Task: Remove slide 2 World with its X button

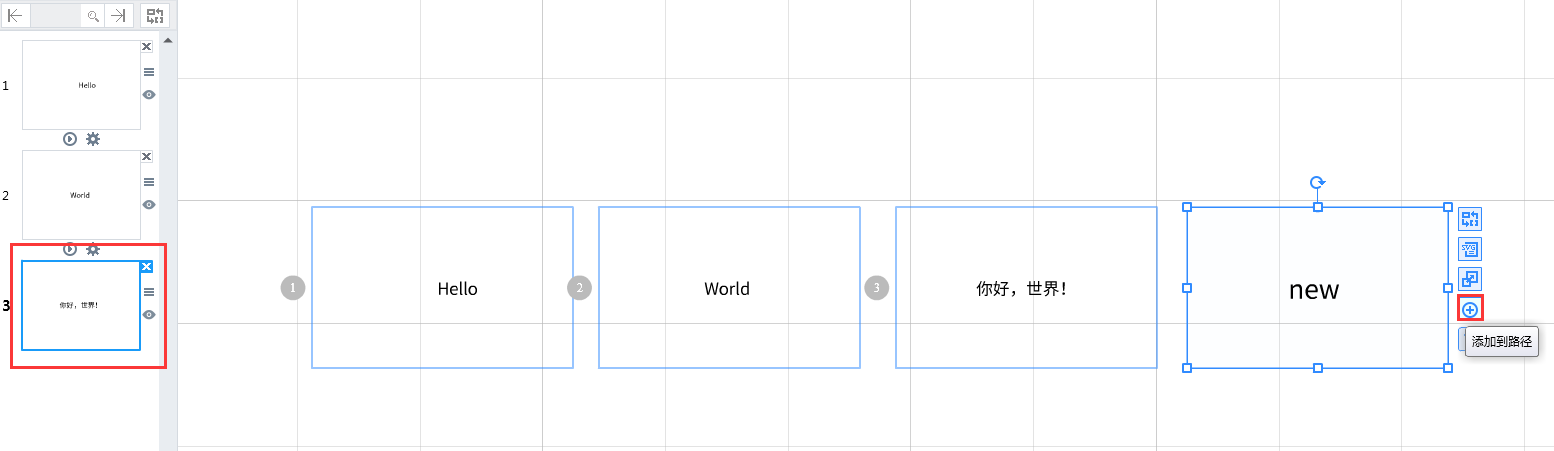Action: point(146,157)
